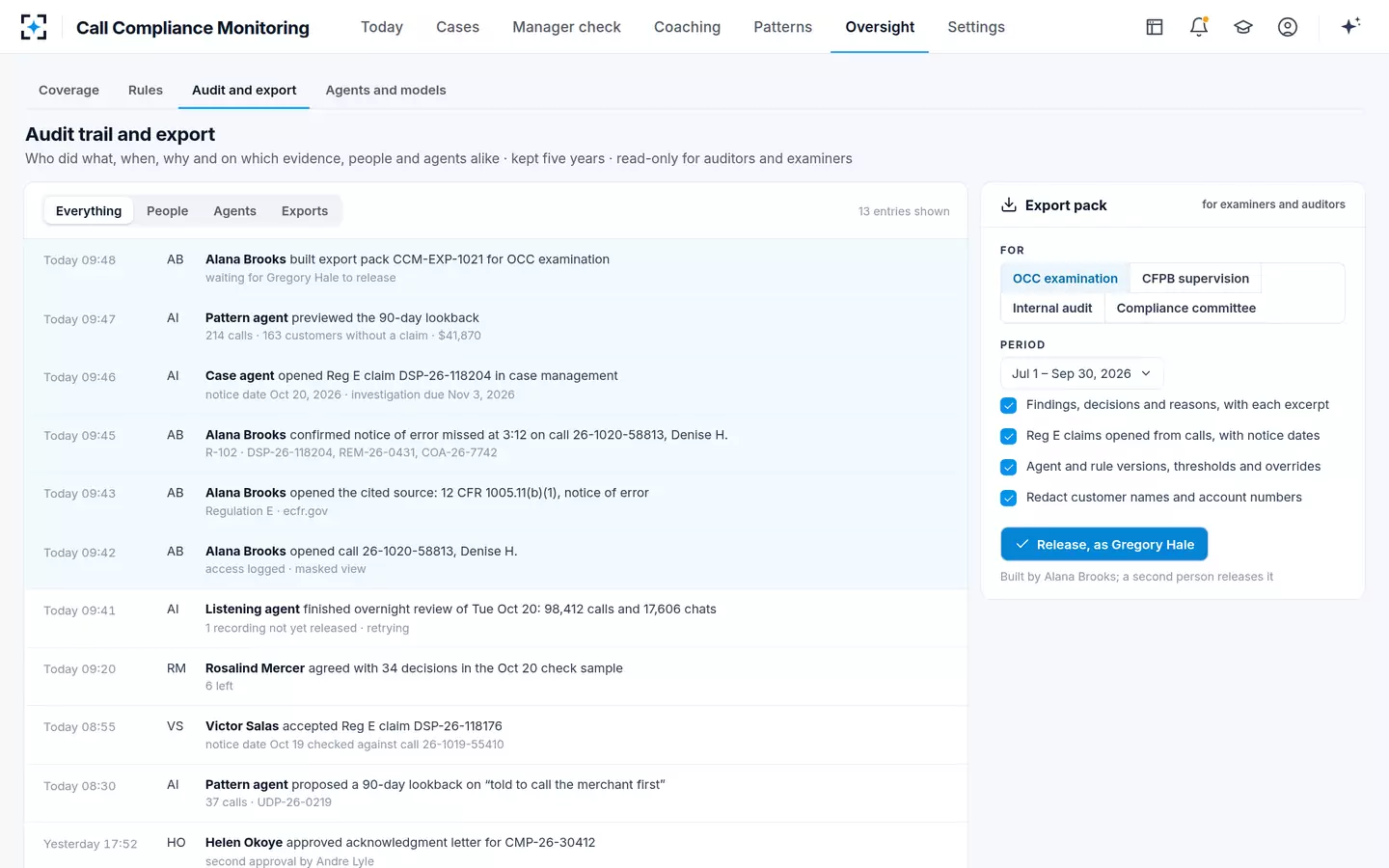Open Victor Salas accepted Reg E claim entry
The image size is (1389, 868).
[496, 735]
